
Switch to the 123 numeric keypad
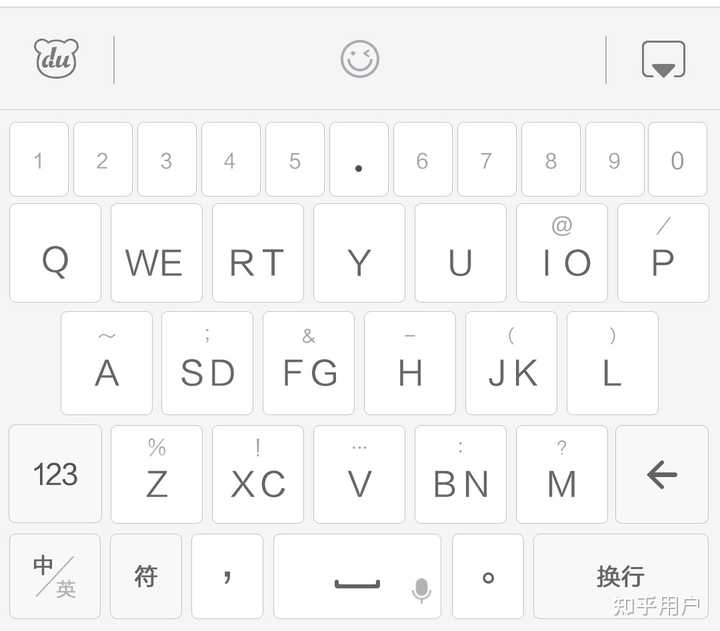tap(55, 474)
